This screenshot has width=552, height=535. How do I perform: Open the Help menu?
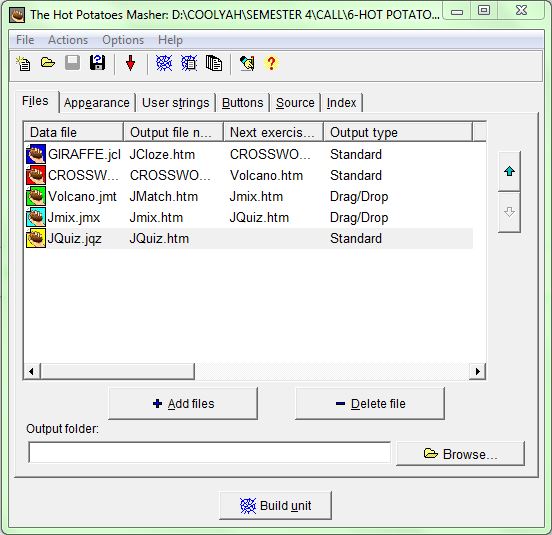coord(170,40)
